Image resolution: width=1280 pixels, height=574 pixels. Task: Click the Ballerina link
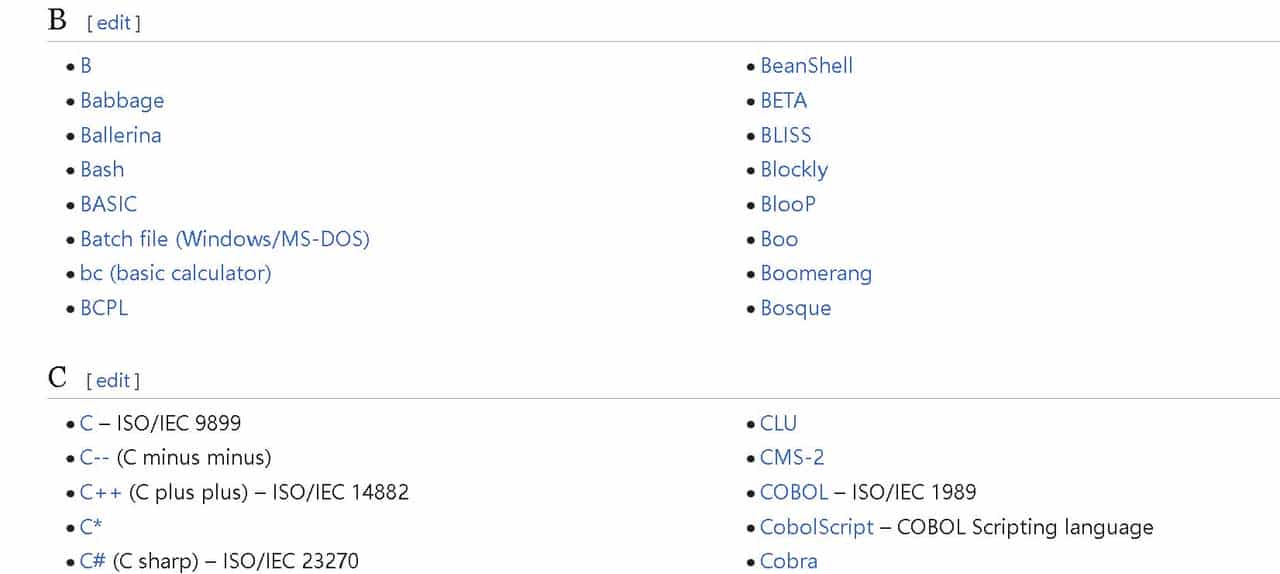pyautogui.click(x=121, y=135)
